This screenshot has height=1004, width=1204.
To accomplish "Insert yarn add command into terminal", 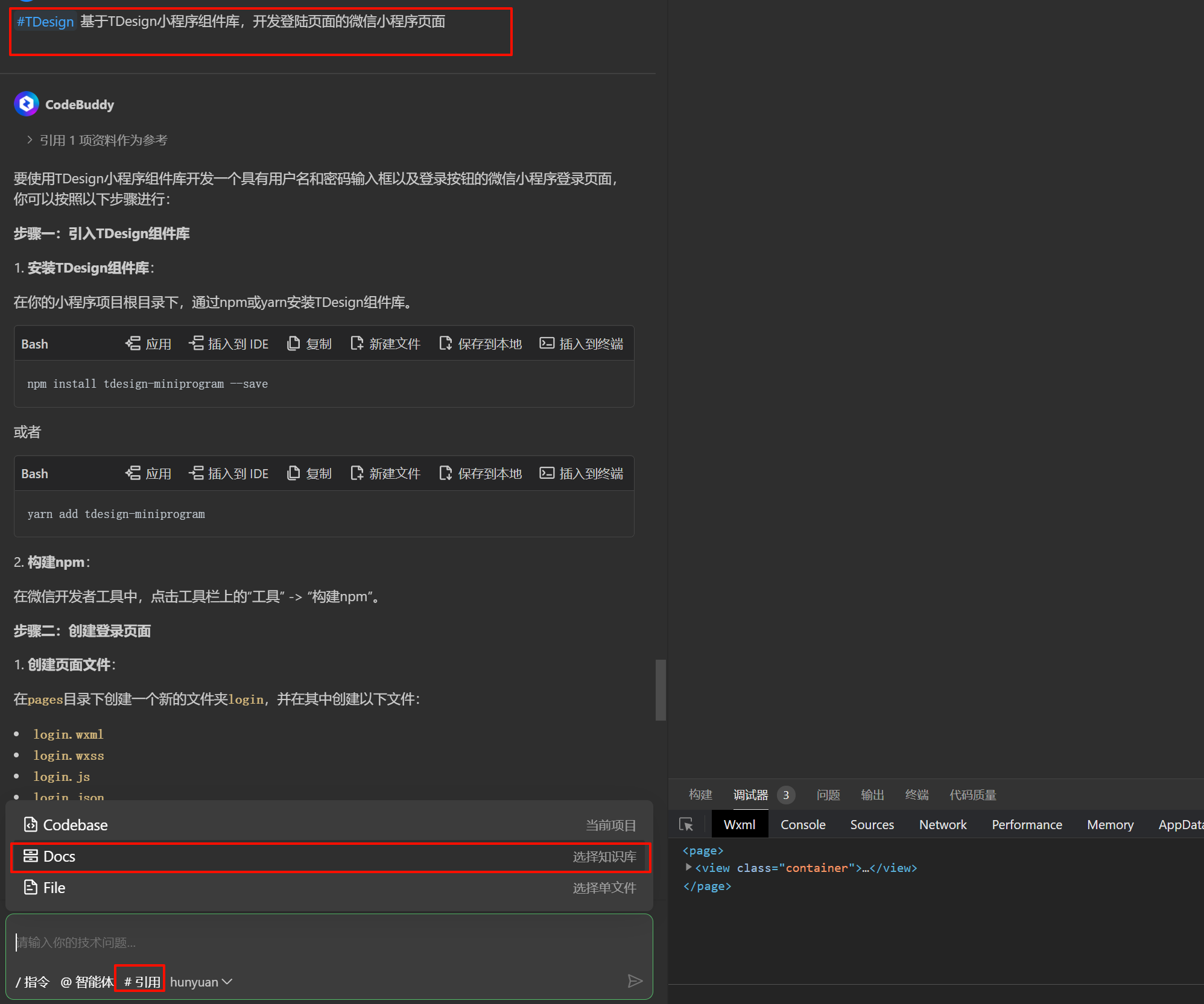I will [x=581, y=473].
